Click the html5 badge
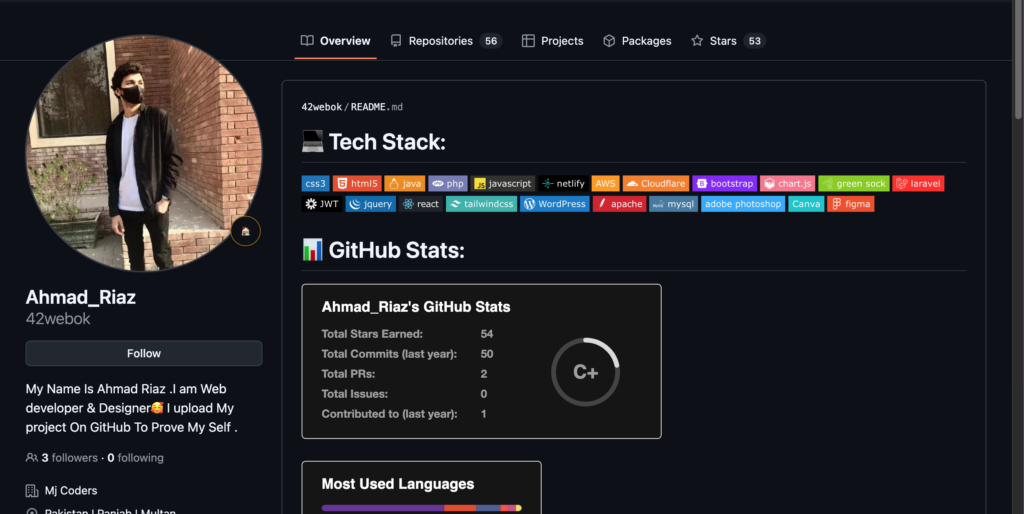 pyautogui.click(x=357, y=184)
